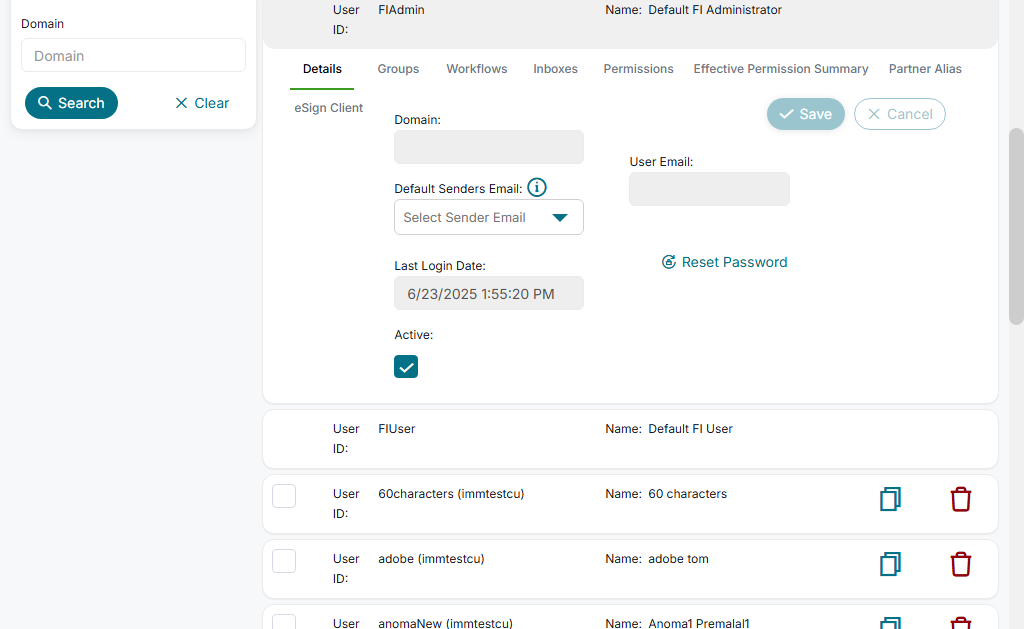The image size is (1024, 629).
Task: Click the magnifier icon on Search
Action: click(x=45, y=103)
